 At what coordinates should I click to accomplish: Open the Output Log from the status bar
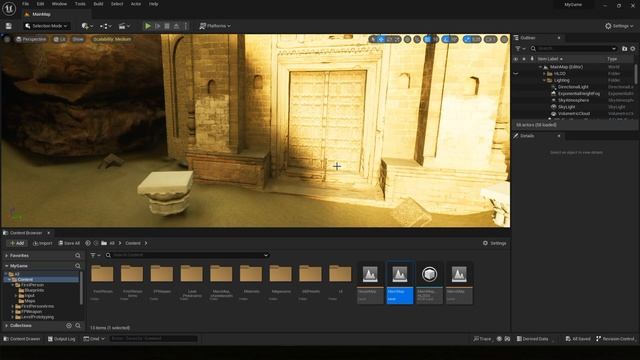click(61, 339)
